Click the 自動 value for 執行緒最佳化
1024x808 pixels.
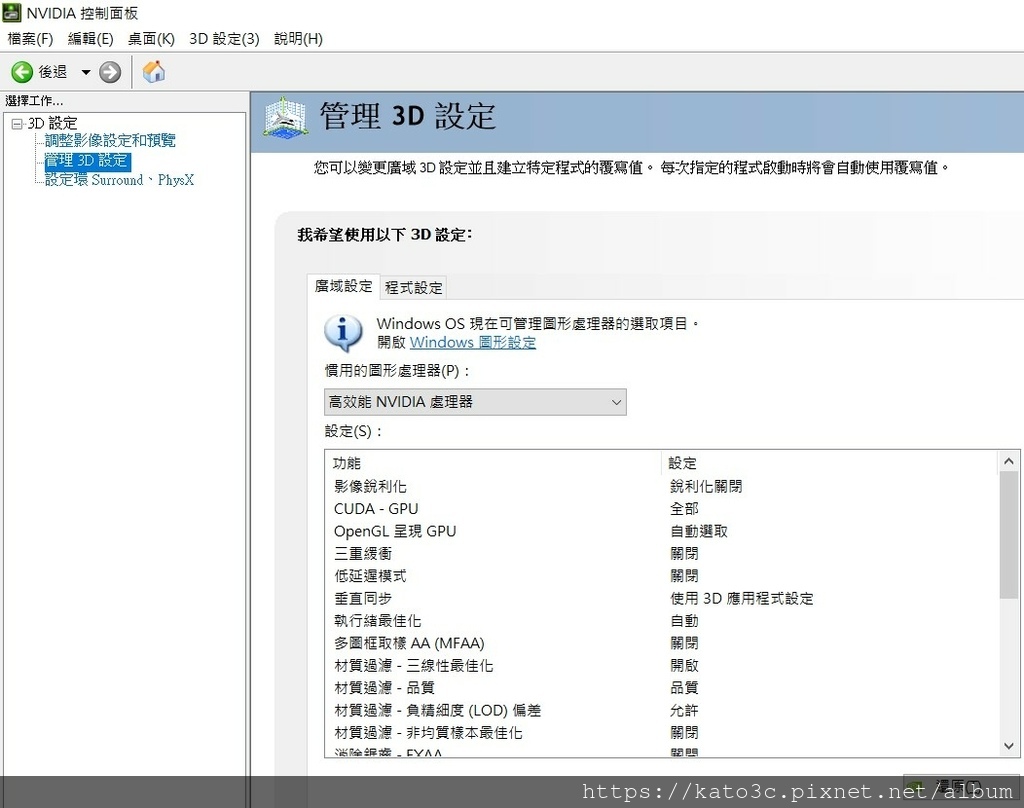pyautogui.click(x=684, y=621)
